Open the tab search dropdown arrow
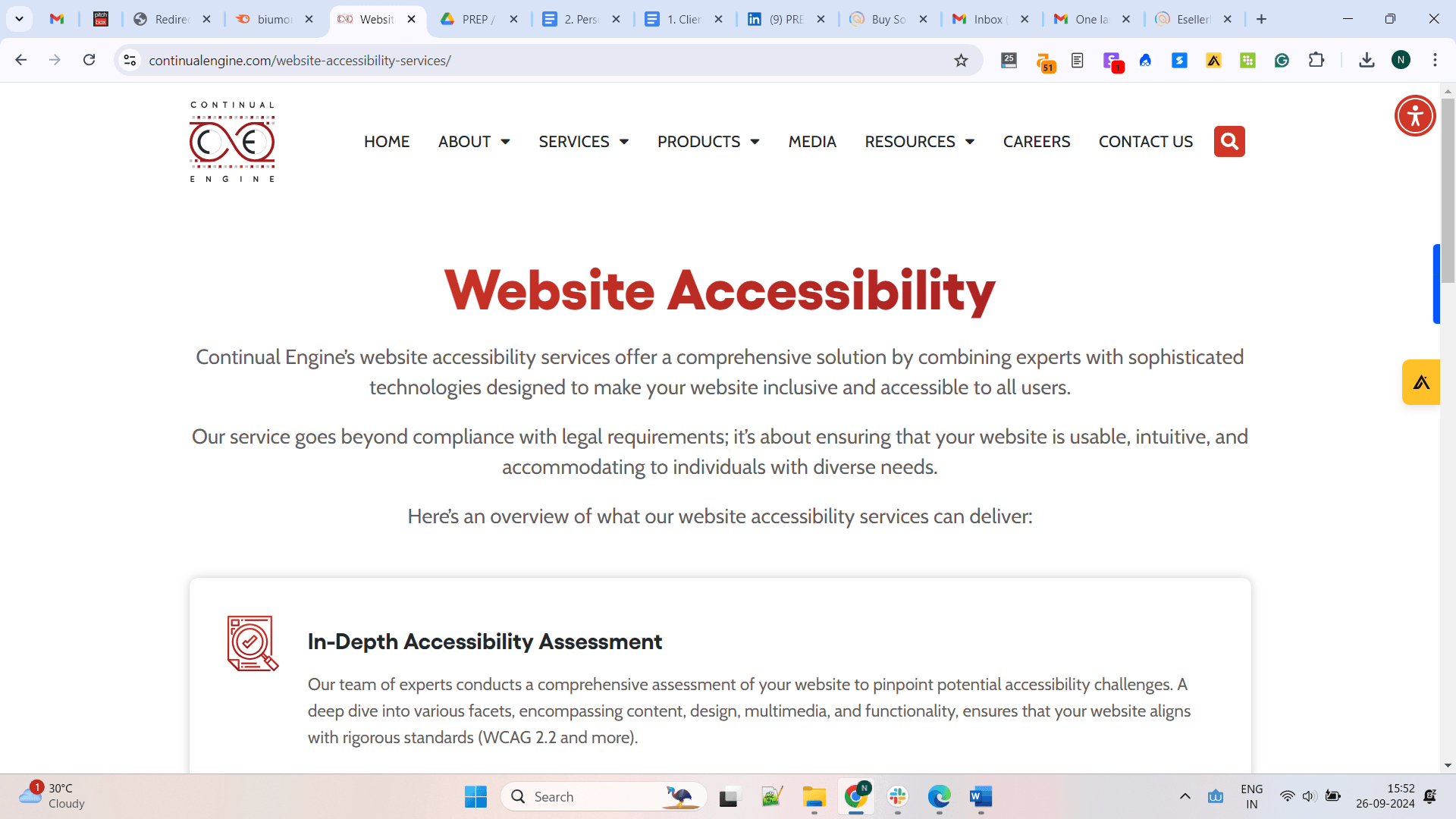Viewport: 1456px width, 819px height. pos(19,19)
